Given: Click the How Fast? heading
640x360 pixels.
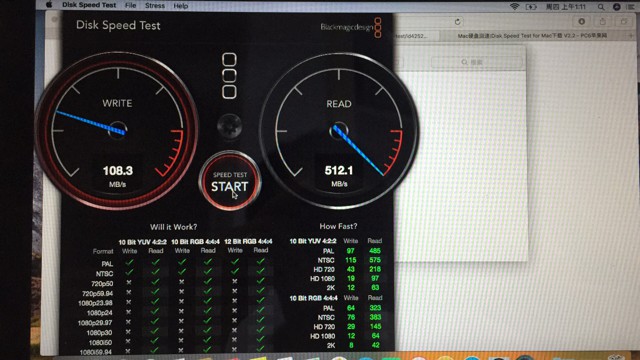Looking at the screenshot, I should (338, 226).
